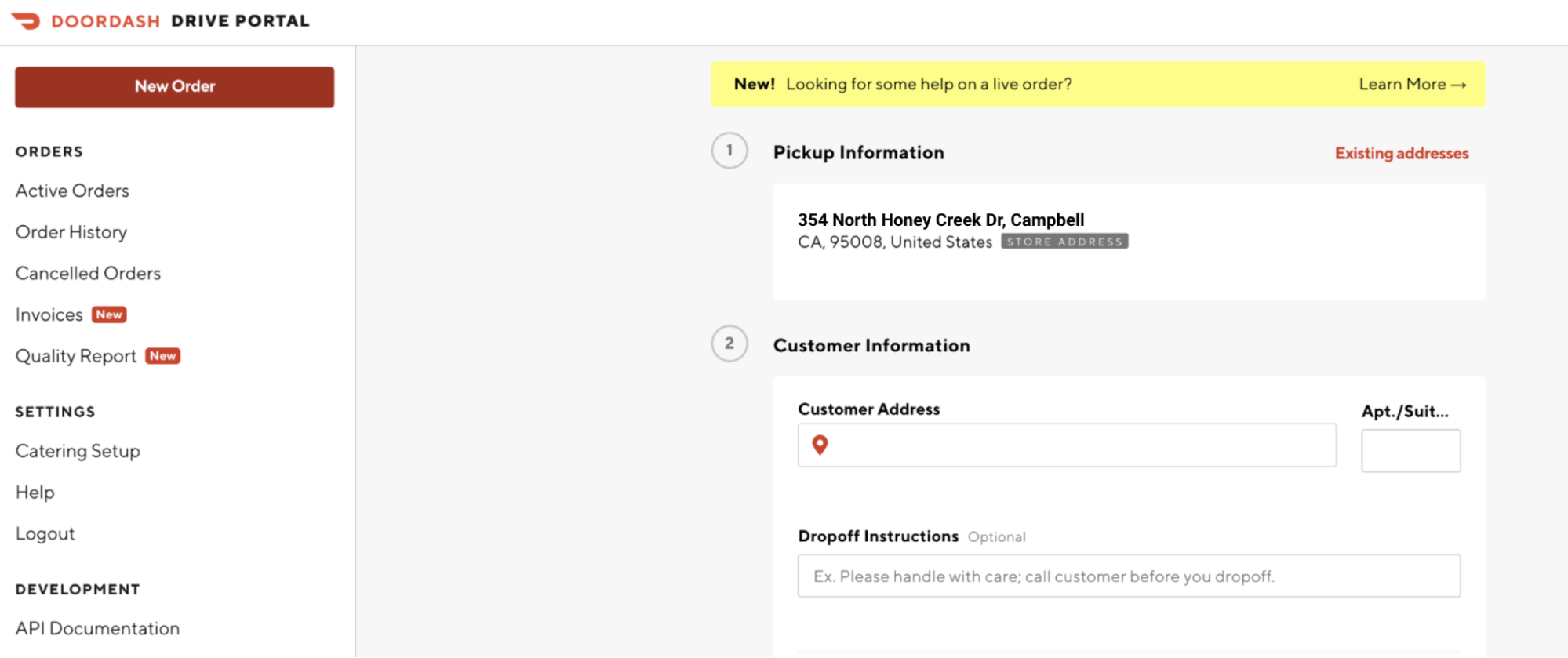Screen dimensions: 1568x658
Task: Click the DoorDash logo icon
Action: pos(26,21)
